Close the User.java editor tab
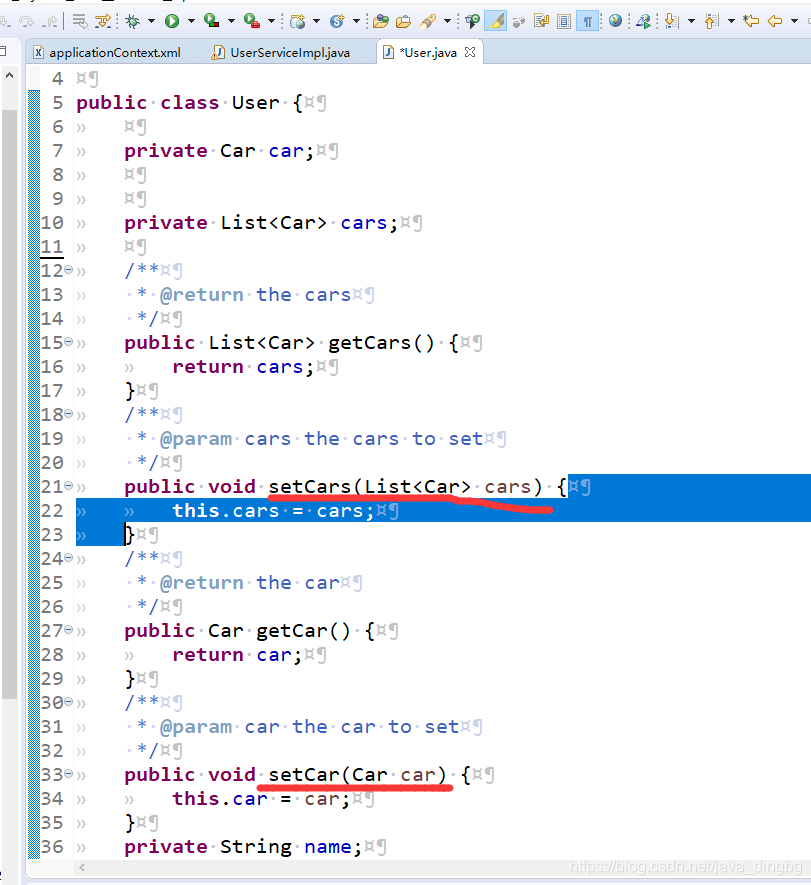The height and width of the screenshot is (885, 811). pyautogui.click(x=470, y=52)
